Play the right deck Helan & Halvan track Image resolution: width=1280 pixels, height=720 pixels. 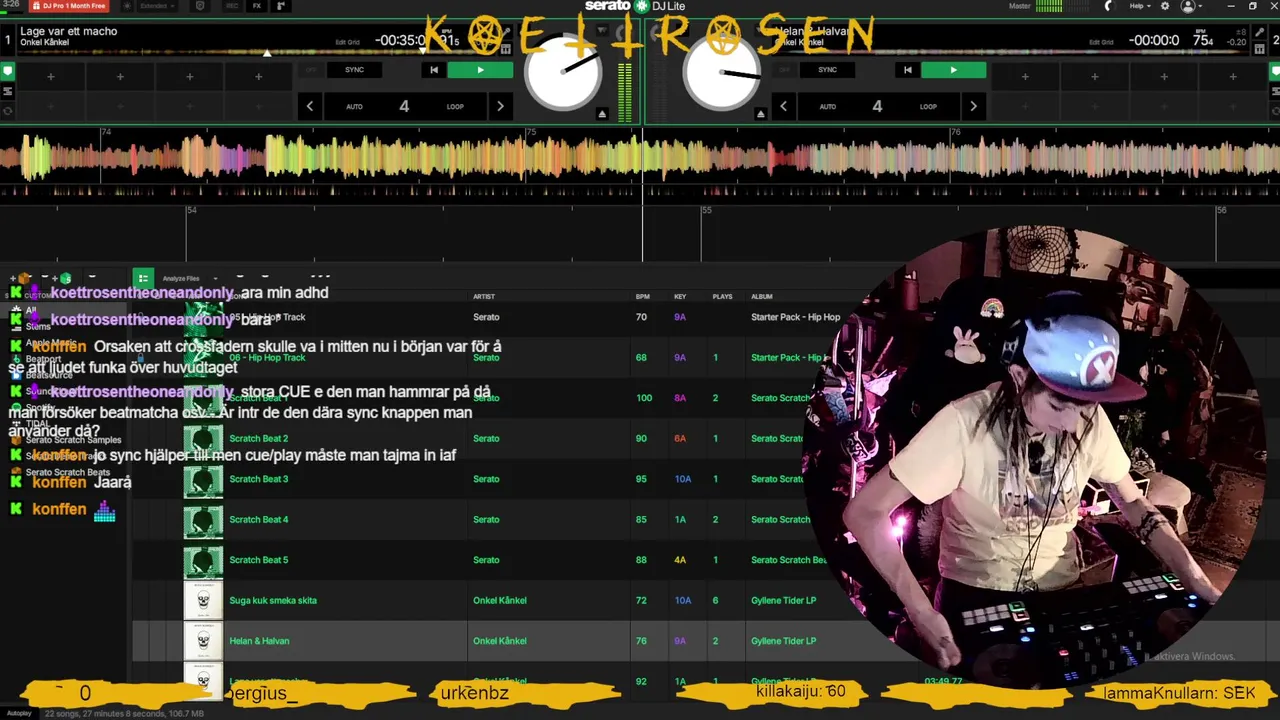953,70
